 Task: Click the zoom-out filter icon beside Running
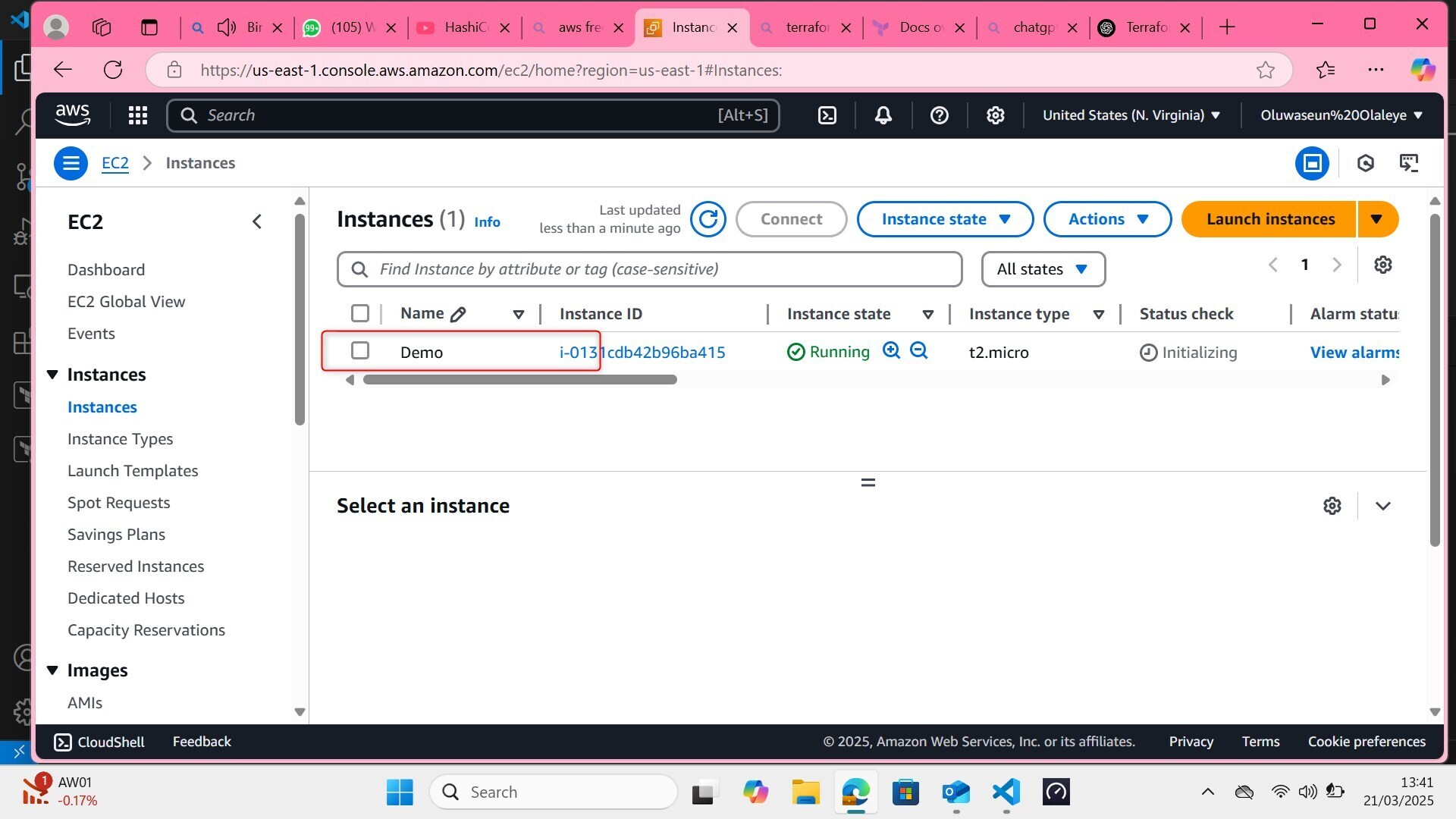point(919,350)
